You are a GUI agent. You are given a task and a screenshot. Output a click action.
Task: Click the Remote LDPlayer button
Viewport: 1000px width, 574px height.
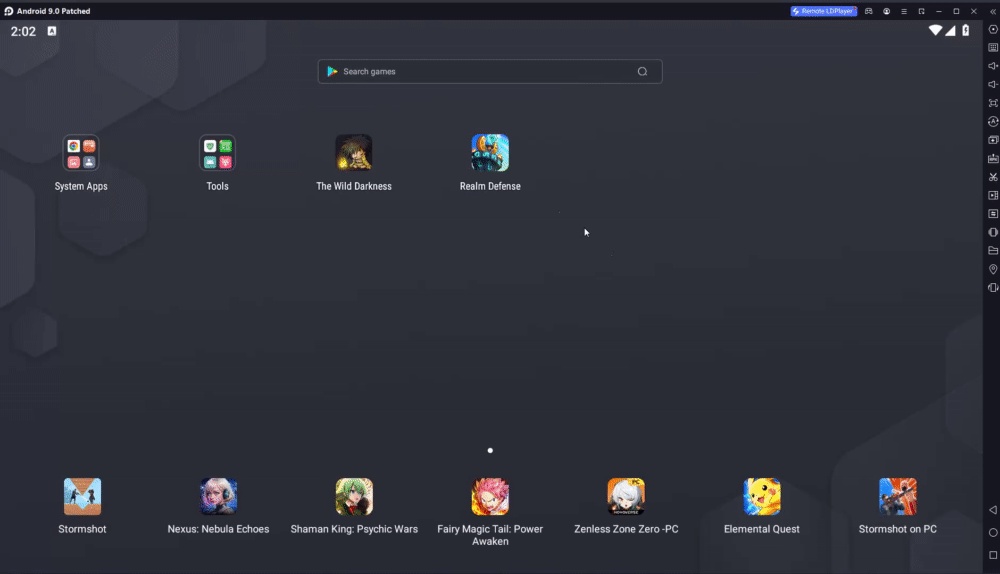coord(823,11)
